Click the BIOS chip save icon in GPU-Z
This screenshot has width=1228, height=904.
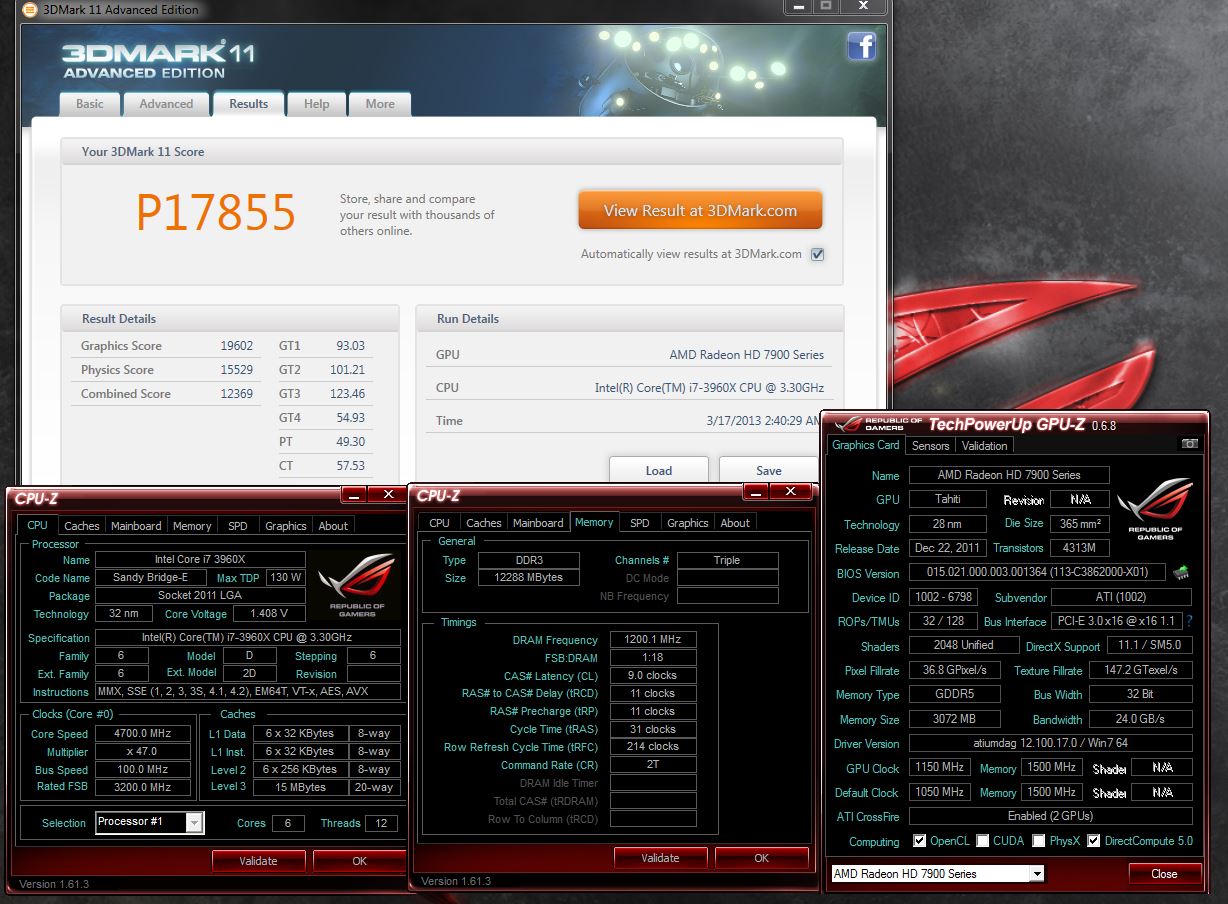1181,573
